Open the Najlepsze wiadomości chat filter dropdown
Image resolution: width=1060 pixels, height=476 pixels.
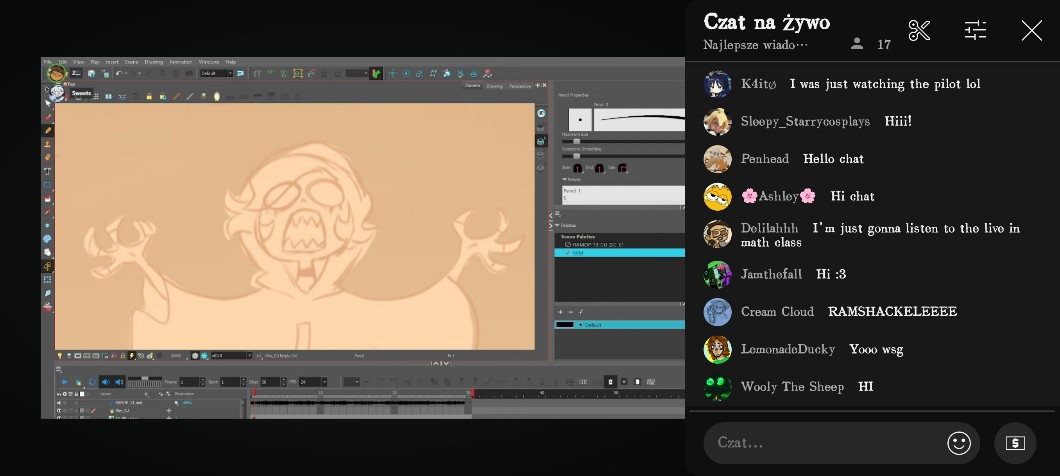pyautogui.click(x=755, y=45)
